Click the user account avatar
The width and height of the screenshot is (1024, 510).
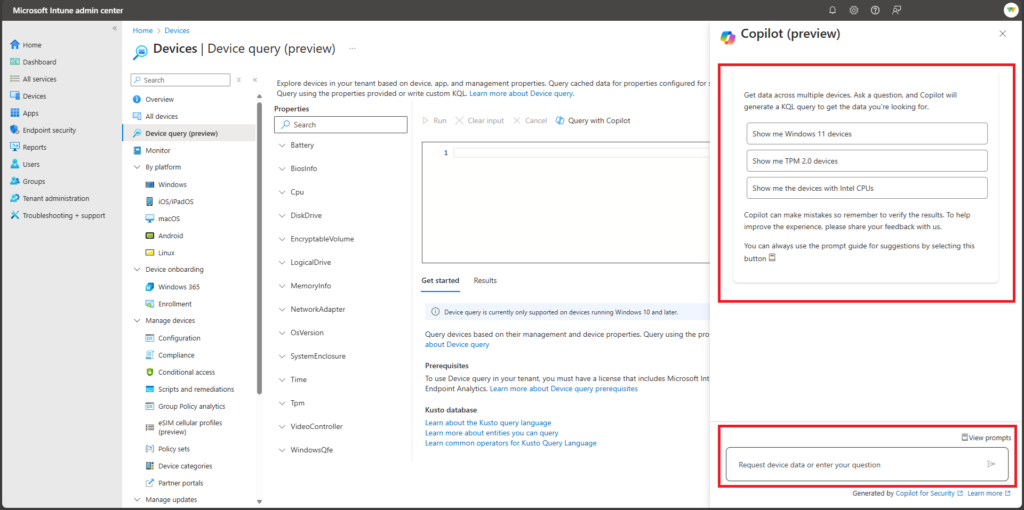(1010, 10)
